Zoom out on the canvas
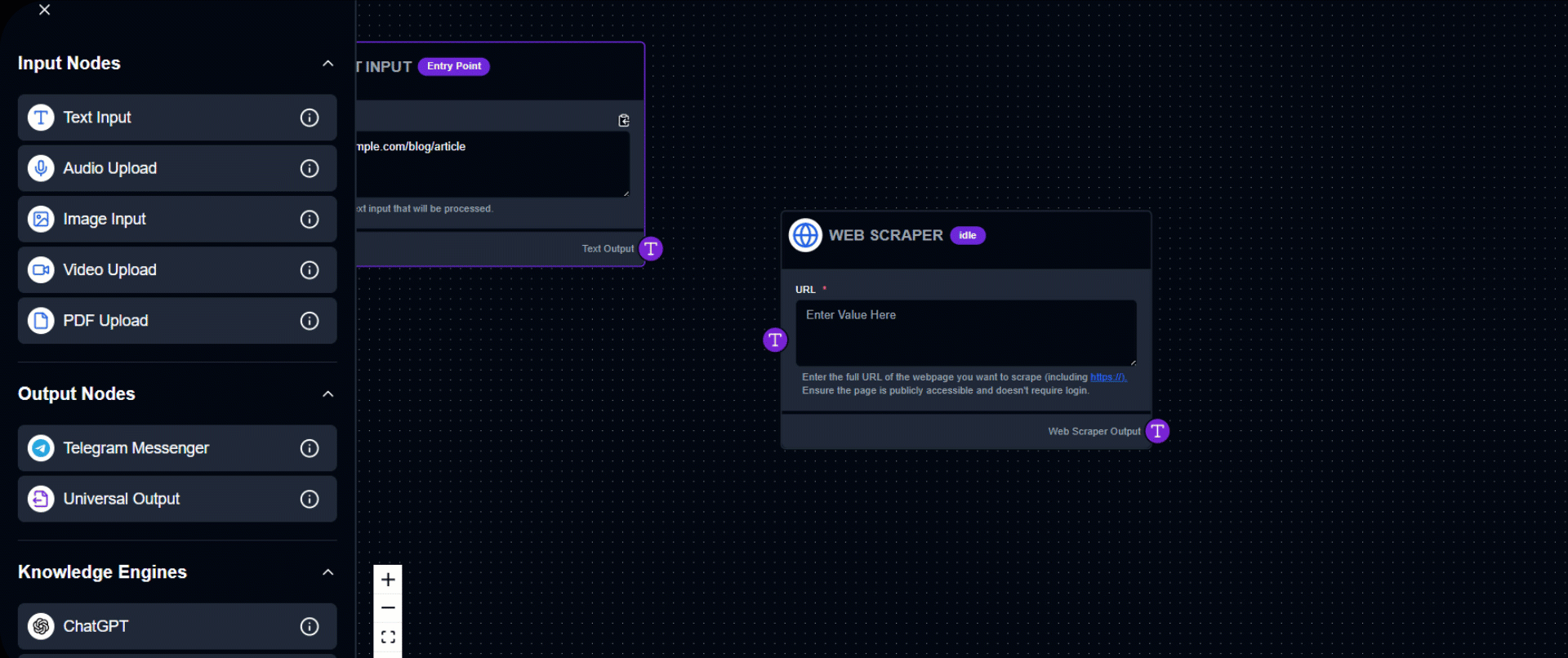 pyautogui.click(x=388, y=608)
